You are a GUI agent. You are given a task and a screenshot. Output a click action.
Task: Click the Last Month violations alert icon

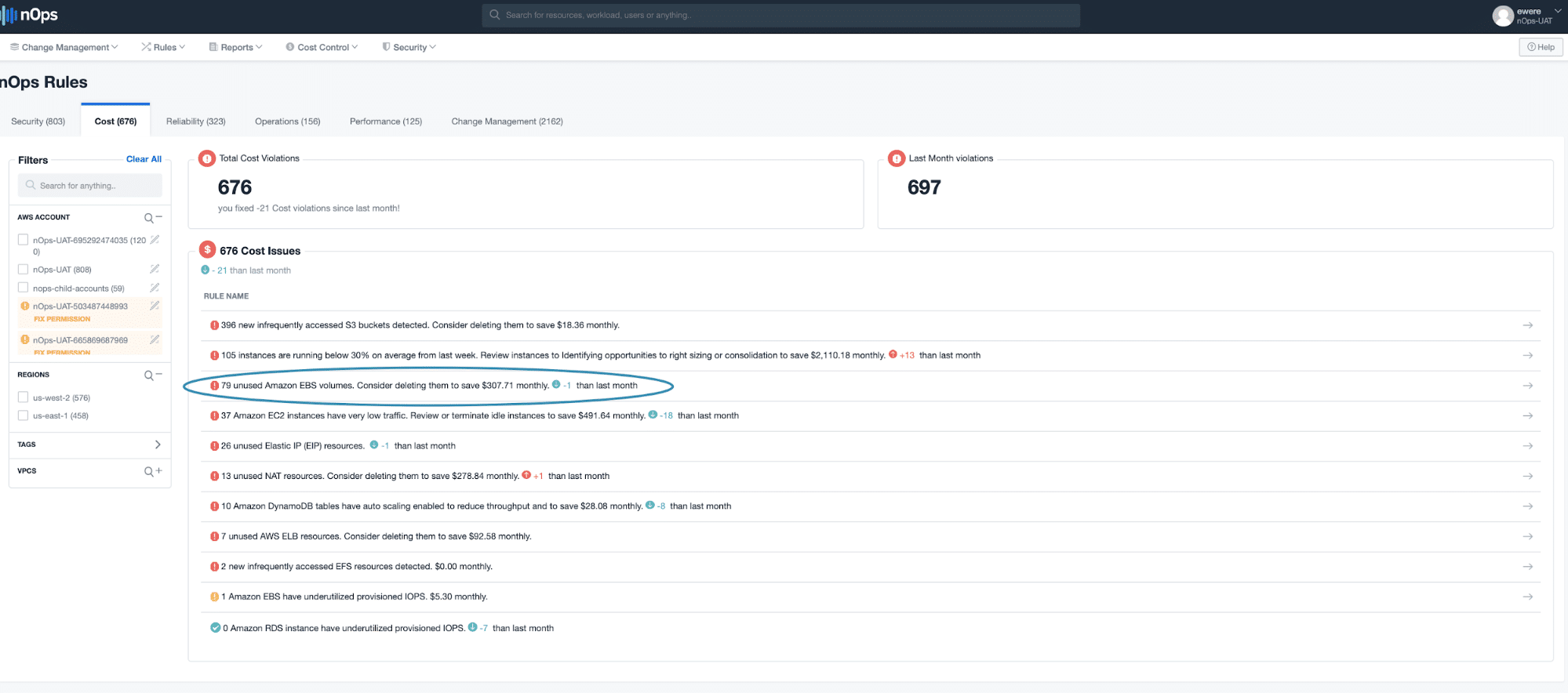pyautogui.click(x=897, y=158)
